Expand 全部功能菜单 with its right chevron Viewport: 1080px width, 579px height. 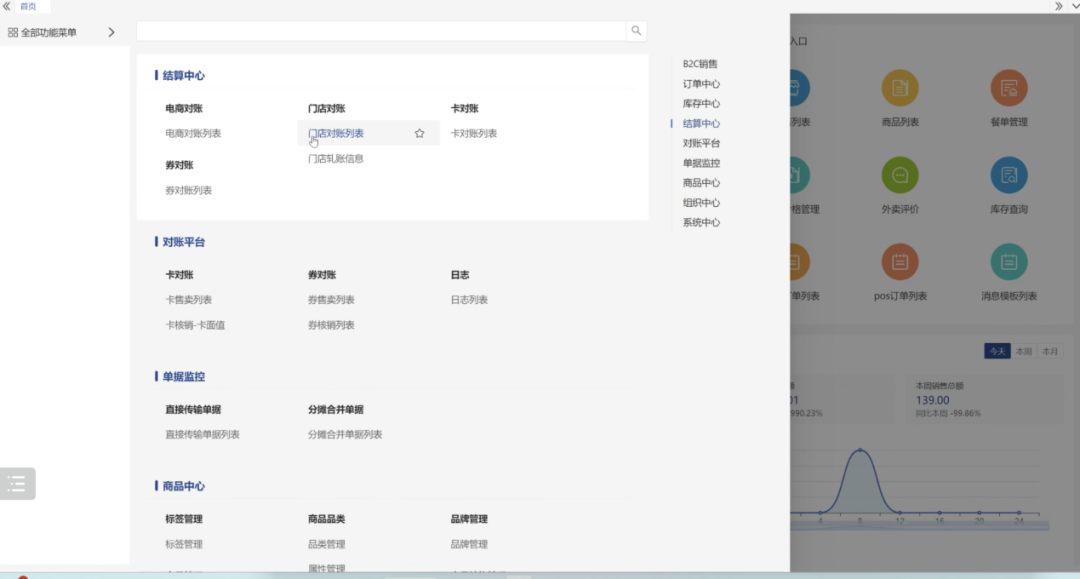coord(111,31)
